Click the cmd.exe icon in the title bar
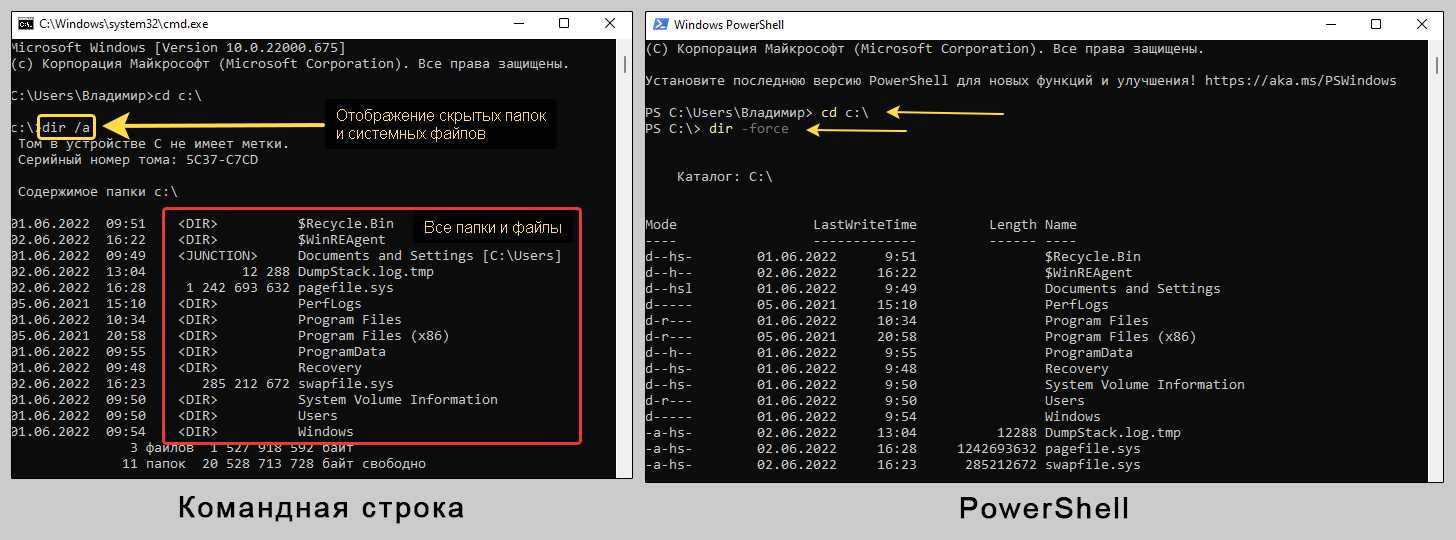1456x540 pixels. [x=26, y=24]
